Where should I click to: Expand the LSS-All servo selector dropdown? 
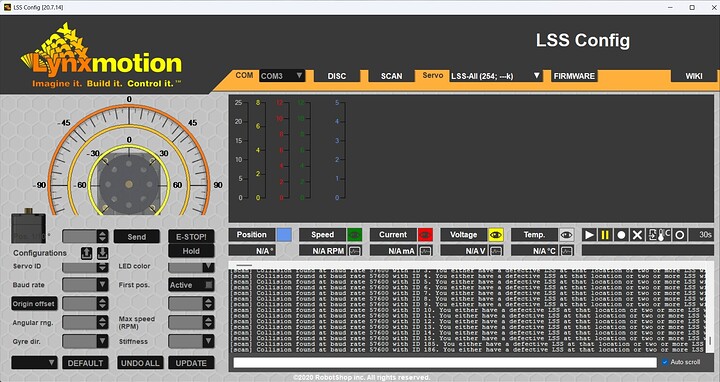[496, 76]
